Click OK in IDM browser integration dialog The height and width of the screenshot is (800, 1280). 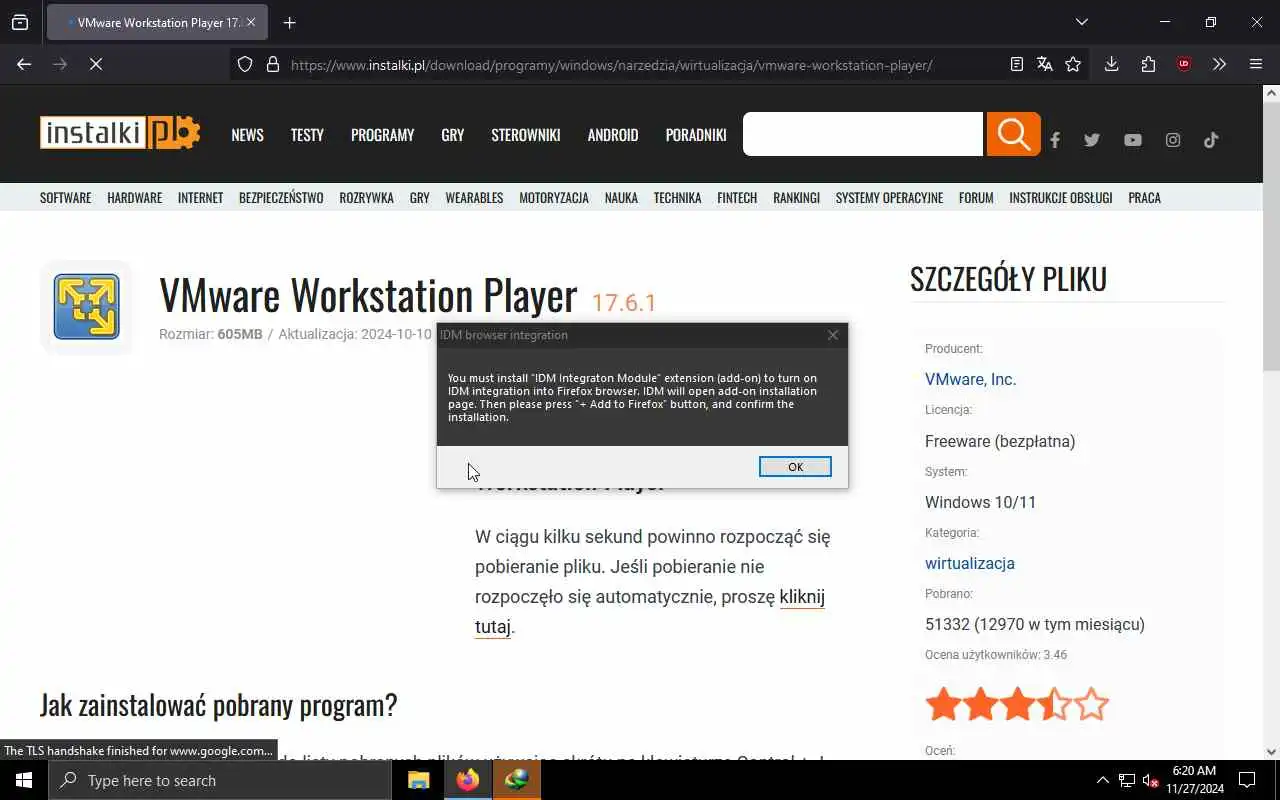pos(795,467)
